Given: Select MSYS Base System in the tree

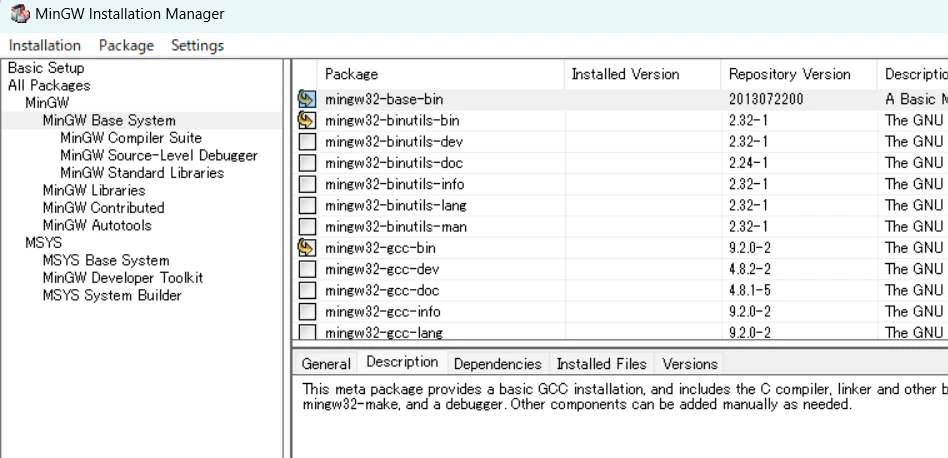Looking at the screenshot, I should coord(106,260).
